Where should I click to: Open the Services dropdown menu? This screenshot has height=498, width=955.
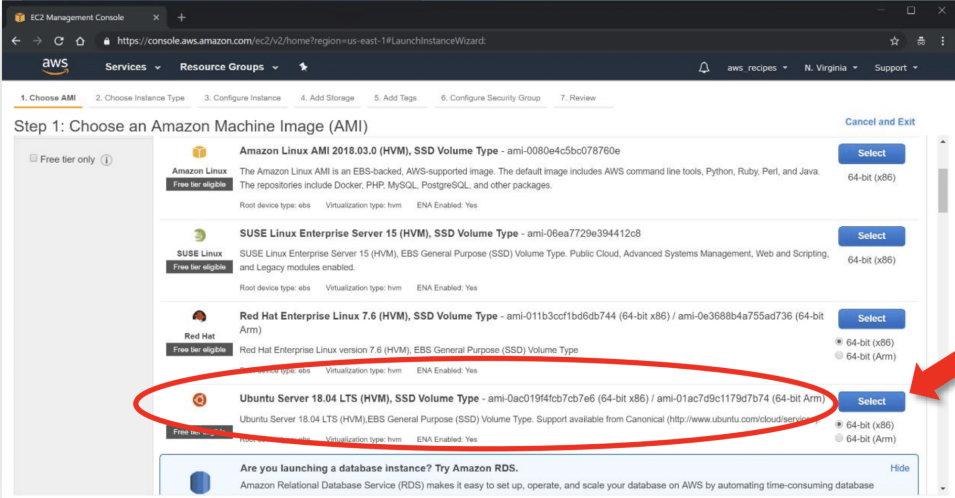pyautogui.click(x=132, y=67)
